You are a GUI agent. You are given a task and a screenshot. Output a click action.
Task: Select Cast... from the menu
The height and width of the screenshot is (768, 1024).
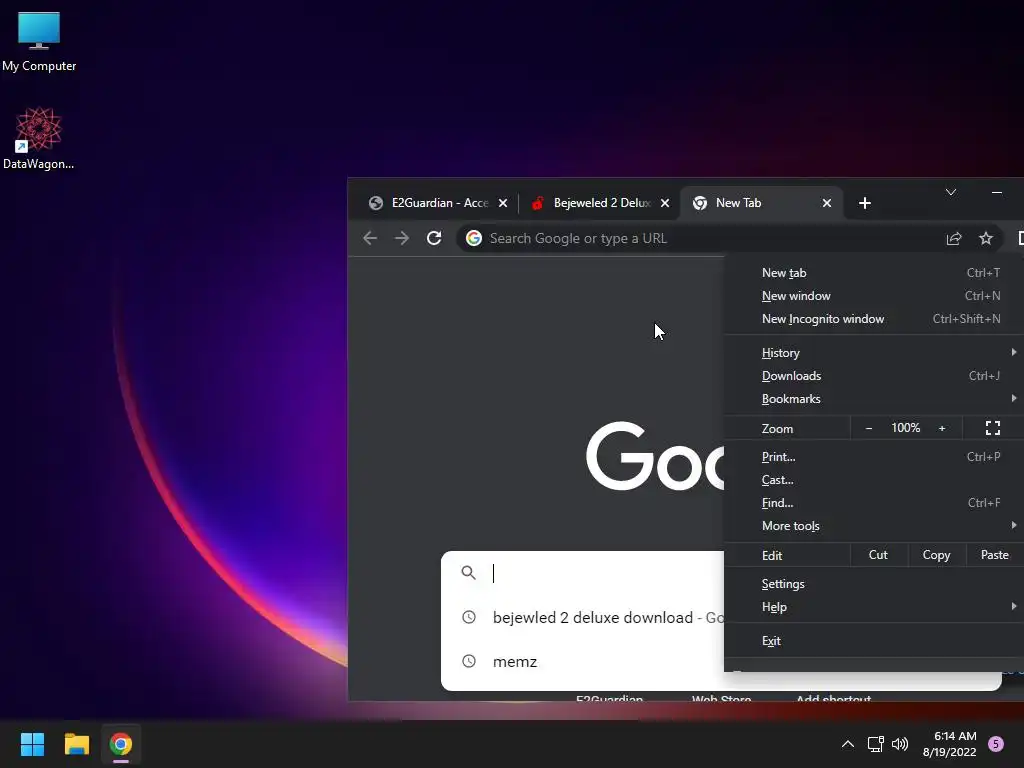pos(875,479)
